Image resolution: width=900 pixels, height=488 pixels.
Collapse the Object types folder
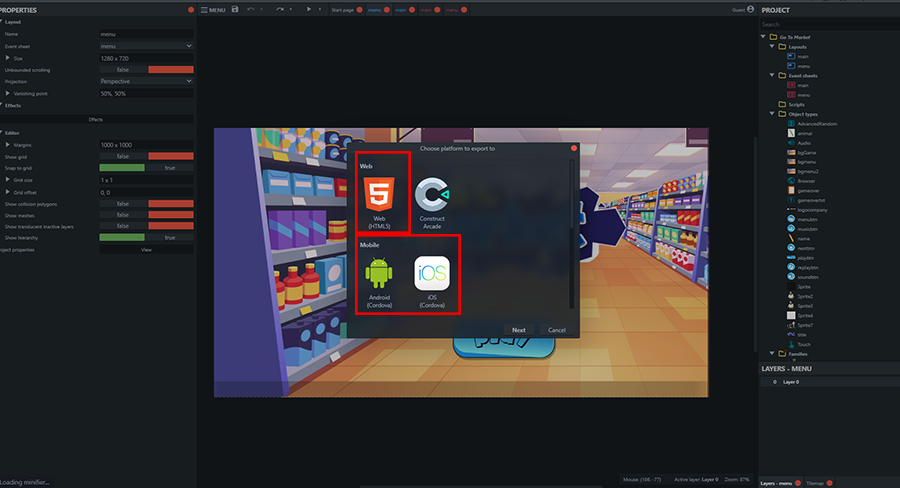point(772,114)
